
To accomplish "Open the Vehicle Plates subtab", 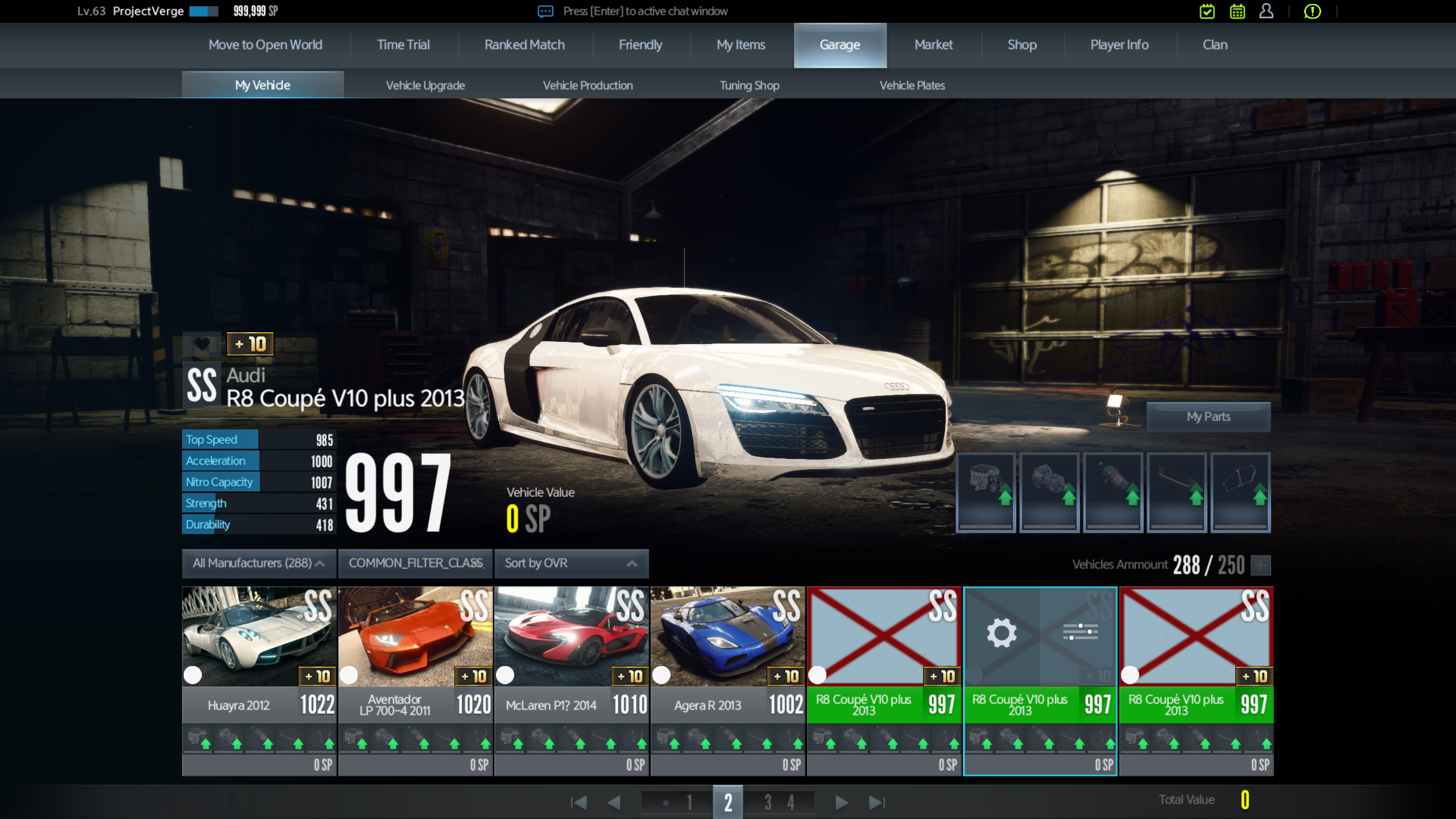I will 912,85.
